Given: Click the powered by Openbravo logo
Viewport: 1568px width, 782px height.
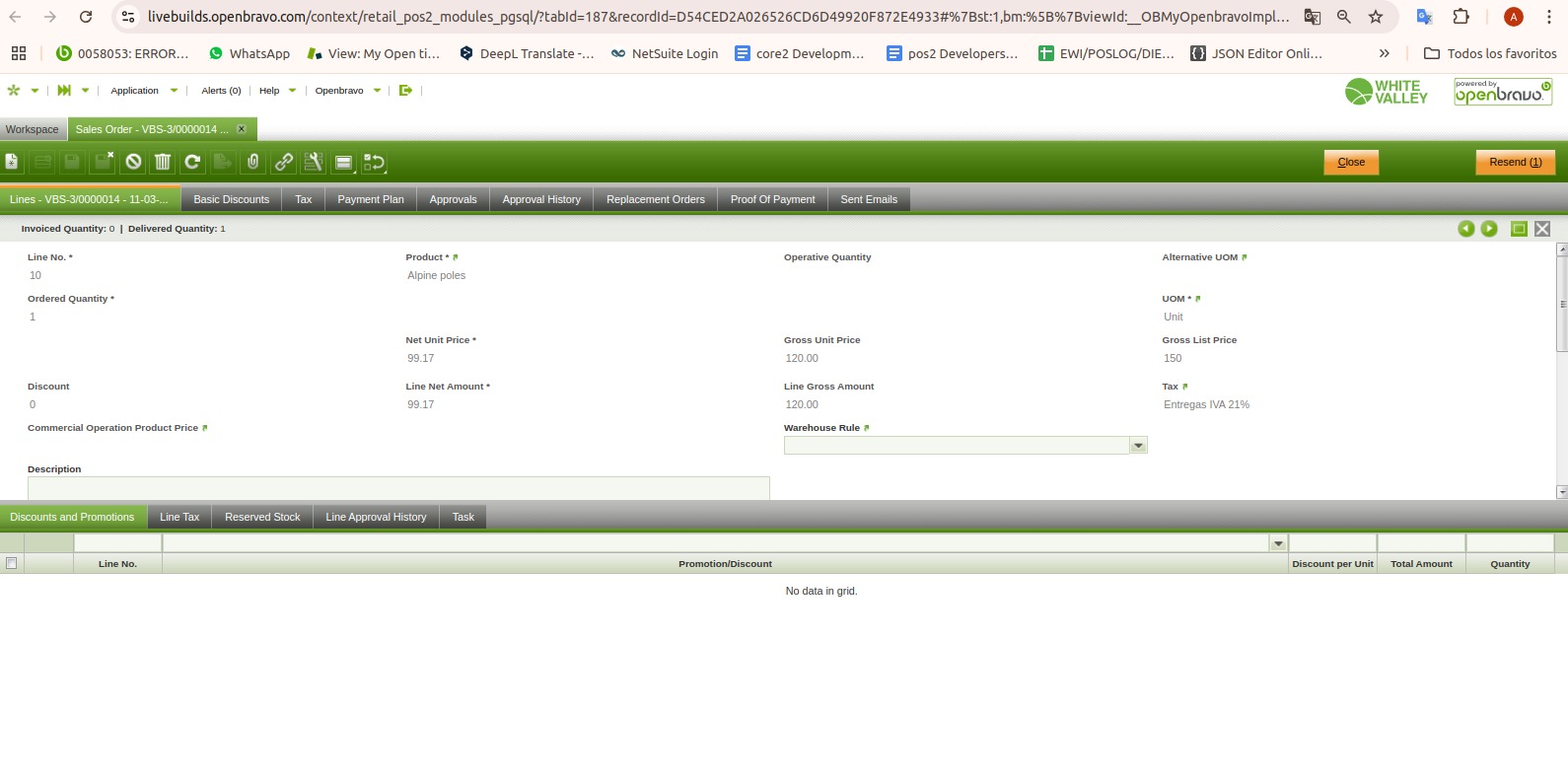Looking at the screenshot, I should coord(1503,92).
